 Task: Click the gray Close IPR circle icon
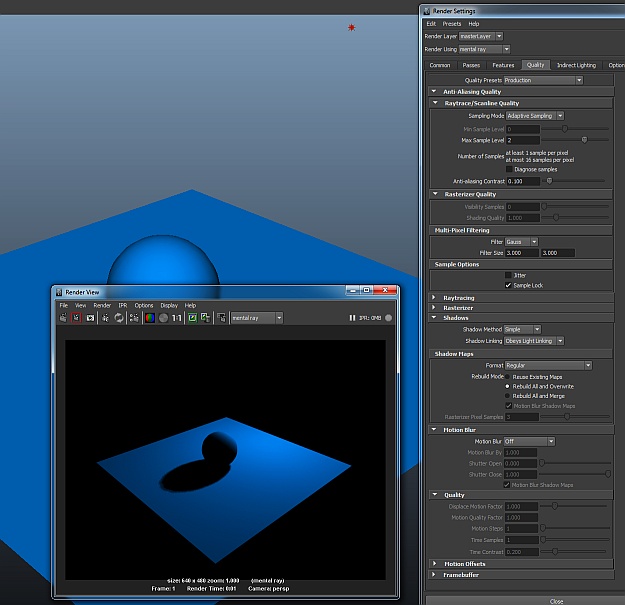(x=388, y=318)
